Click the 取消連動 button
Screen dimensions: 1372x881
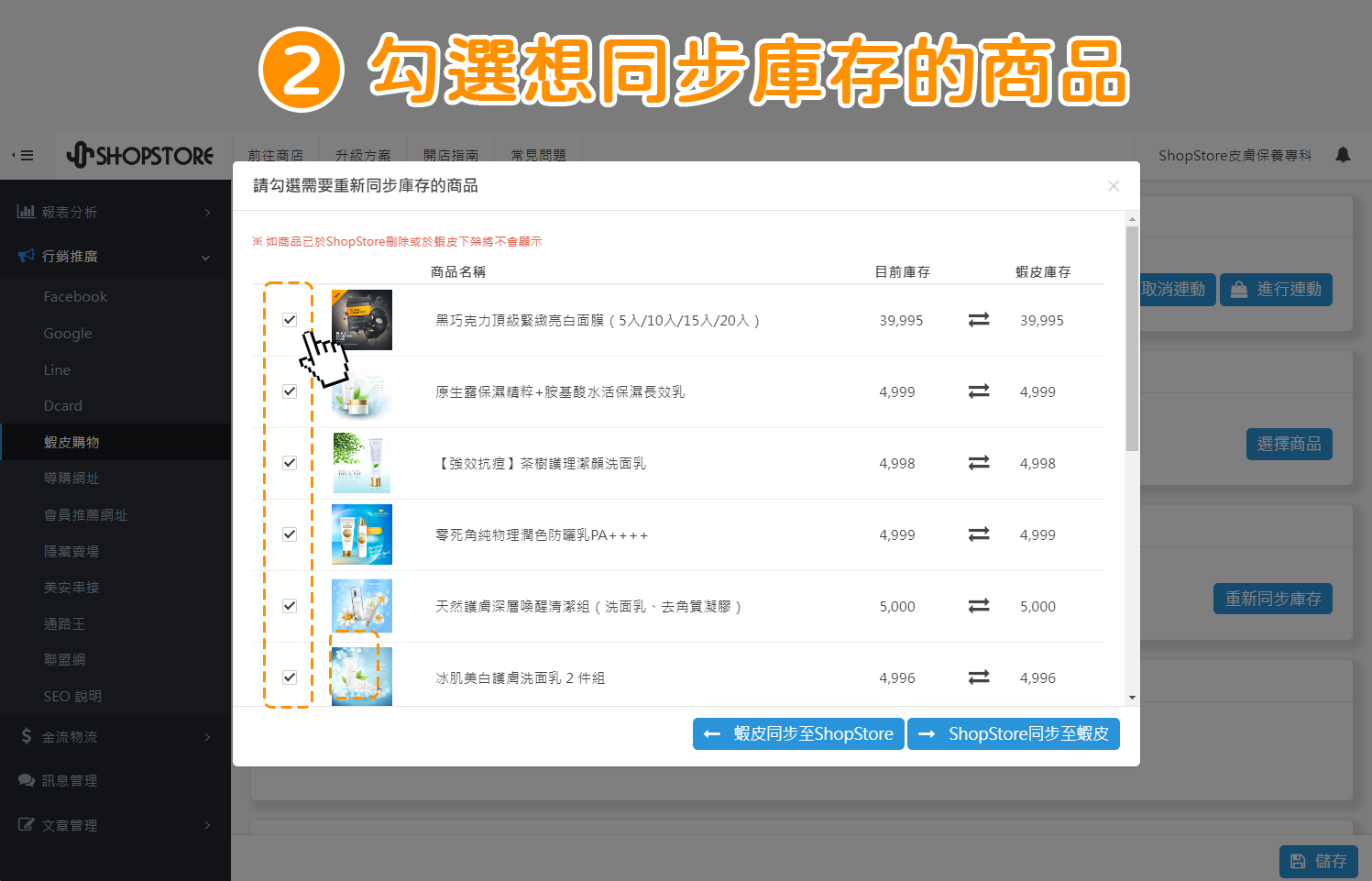pos(1178,290)
